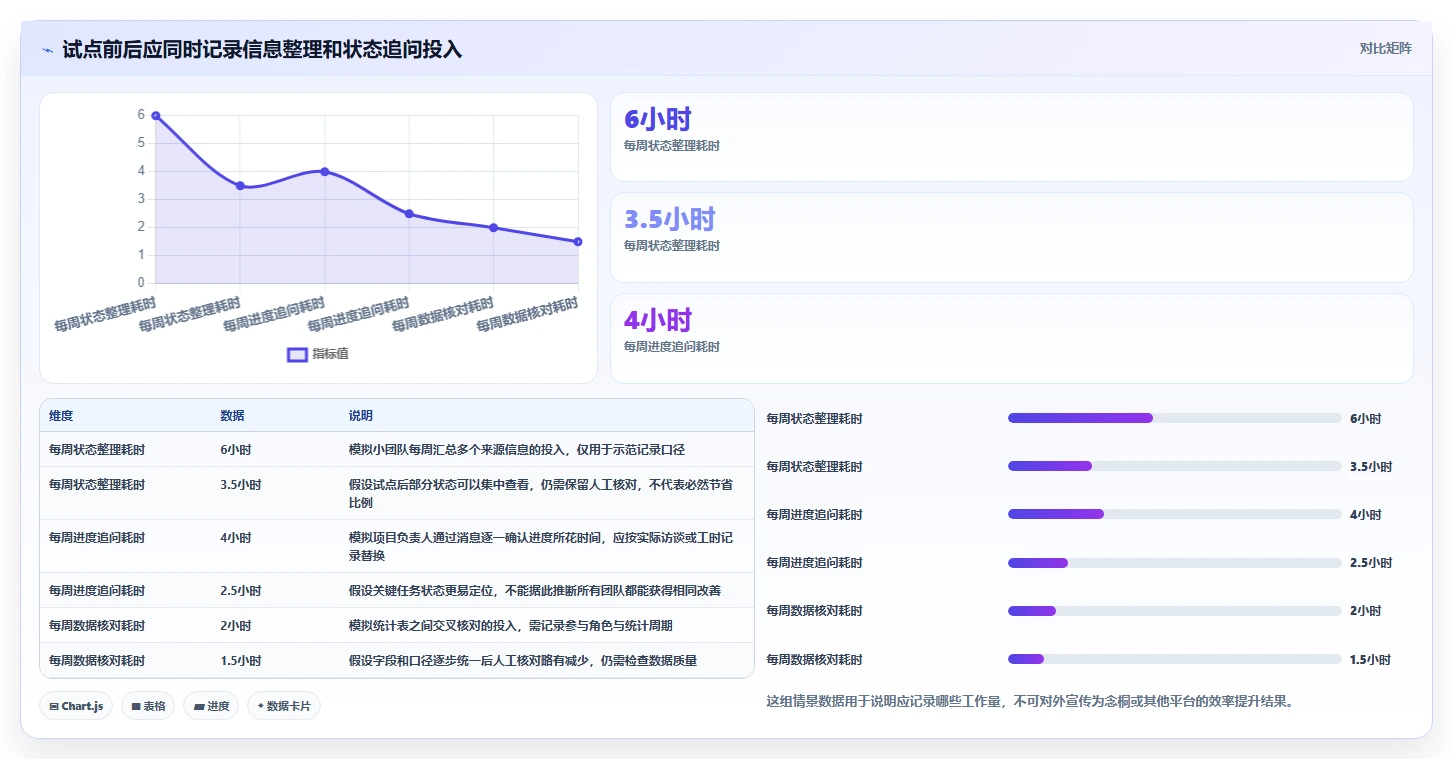Click the progress bar valued 4小时
The height and width of the screenshot is (759, 1453).
click(1175, 514)
